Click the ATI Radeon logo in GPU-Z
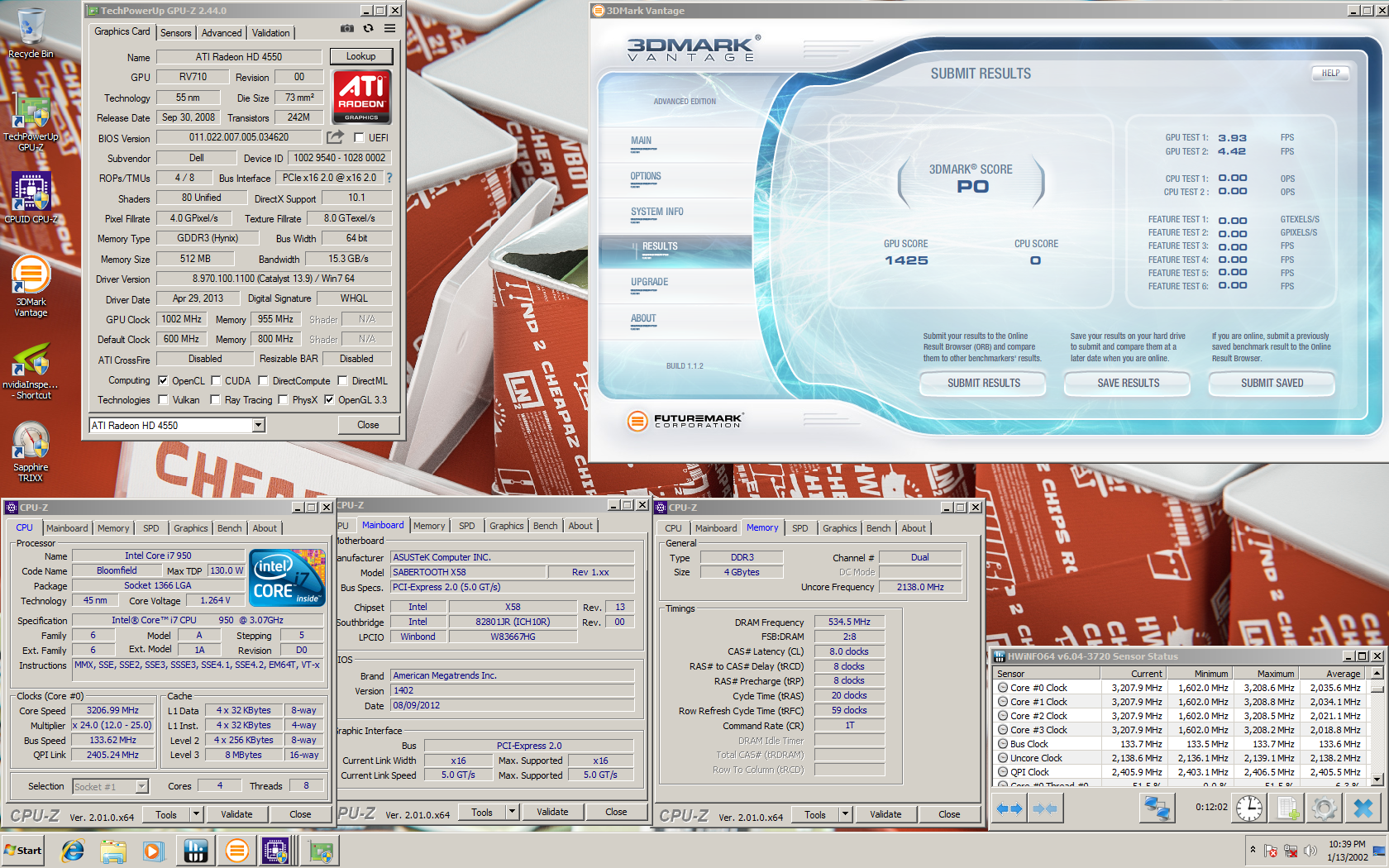Image resolution: width=1389 pixels, height=868 pixels. click(361, 97)
